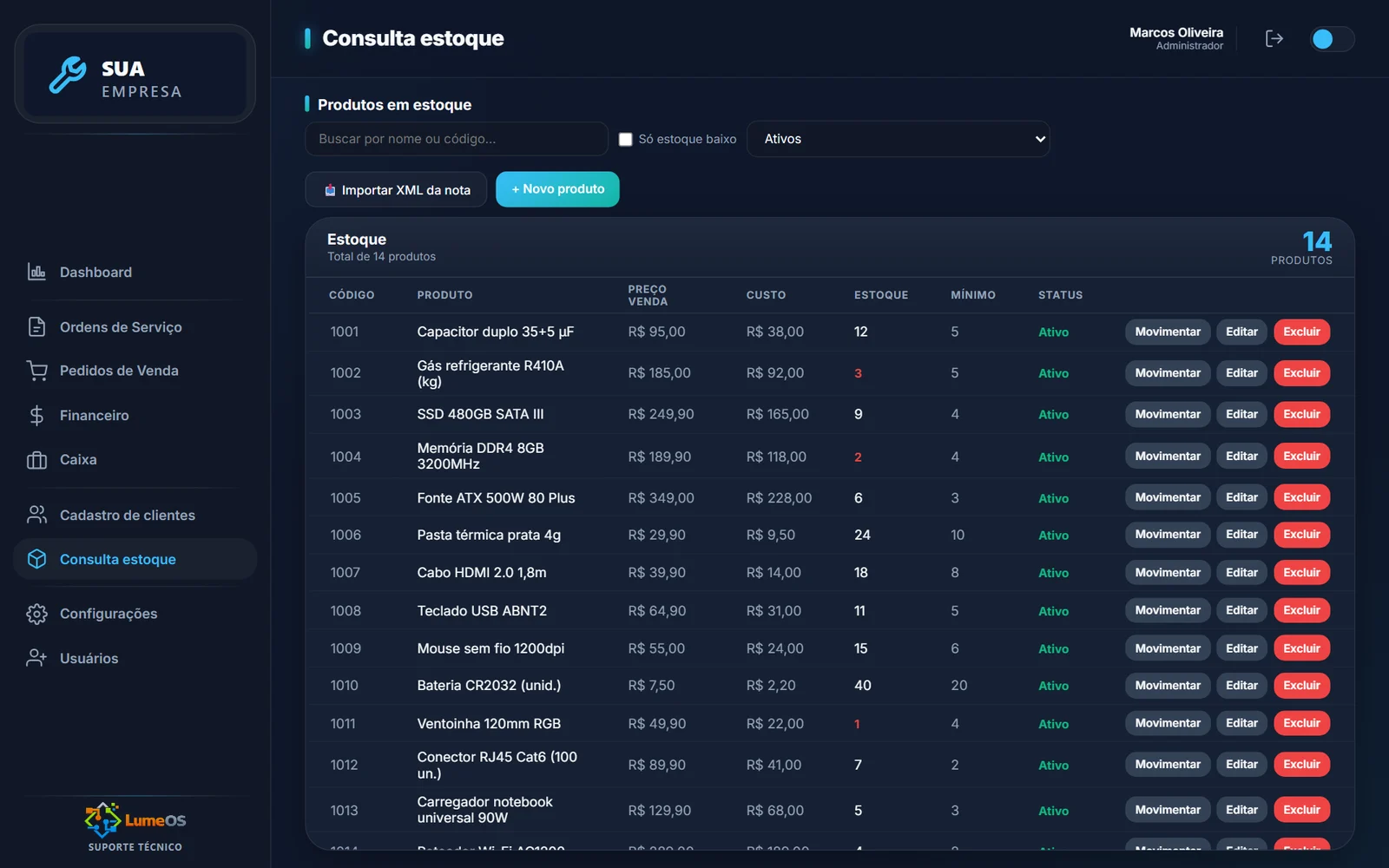Click the + Novo produto button
Screen dimensions: 1389x868
[557, 189]
